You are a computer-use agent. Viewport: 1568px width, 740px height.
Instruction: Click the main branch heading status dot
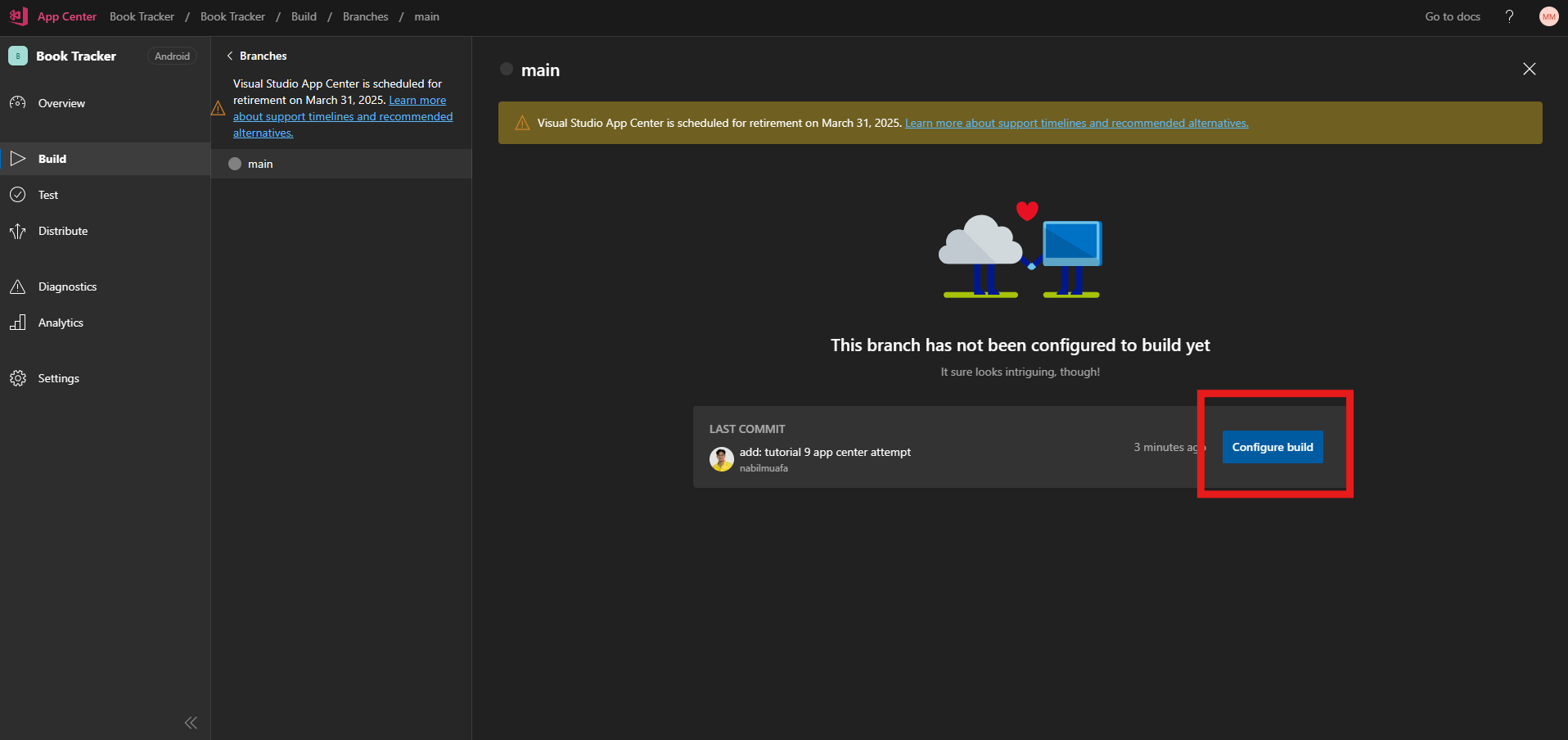tap(507, 70)
